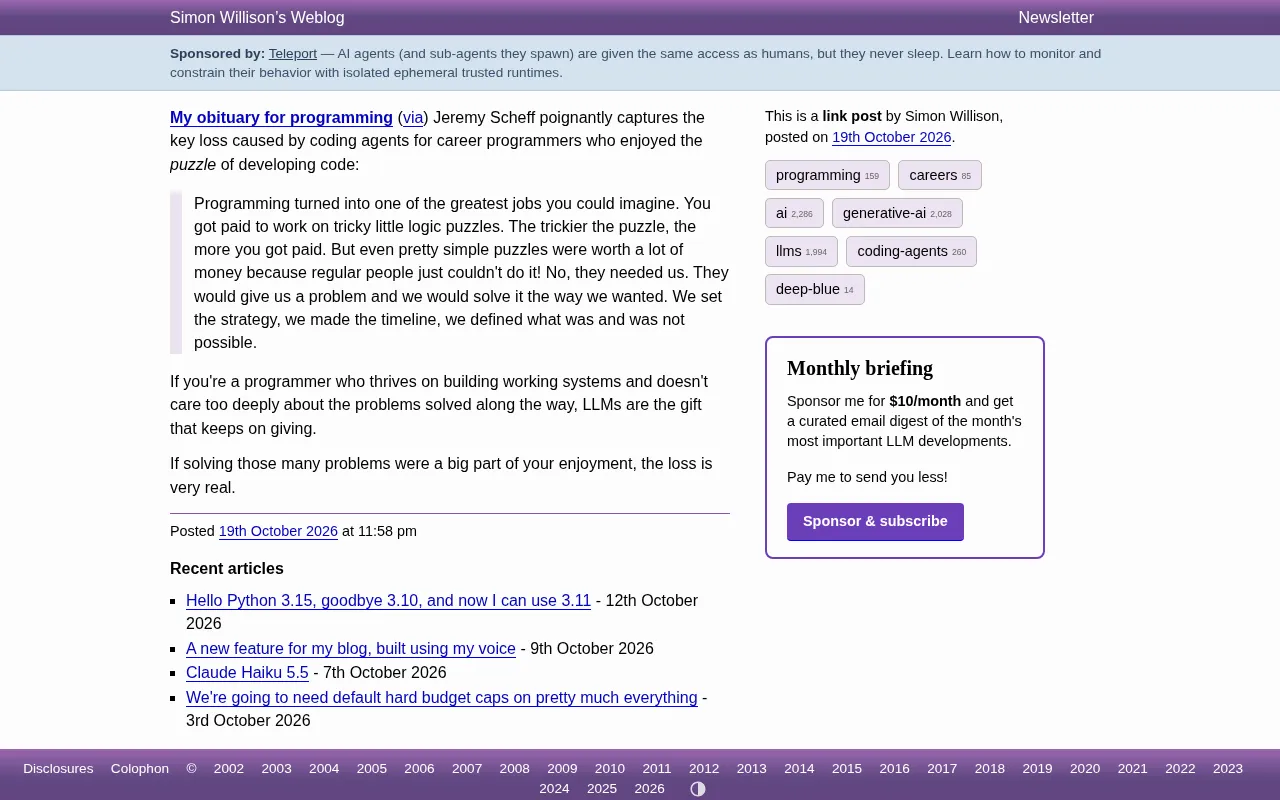Image resolution: width=1280 pixels, height=800 pixels.
Task: Open the default hard budget caps article
Action: [x=442, y=697]
